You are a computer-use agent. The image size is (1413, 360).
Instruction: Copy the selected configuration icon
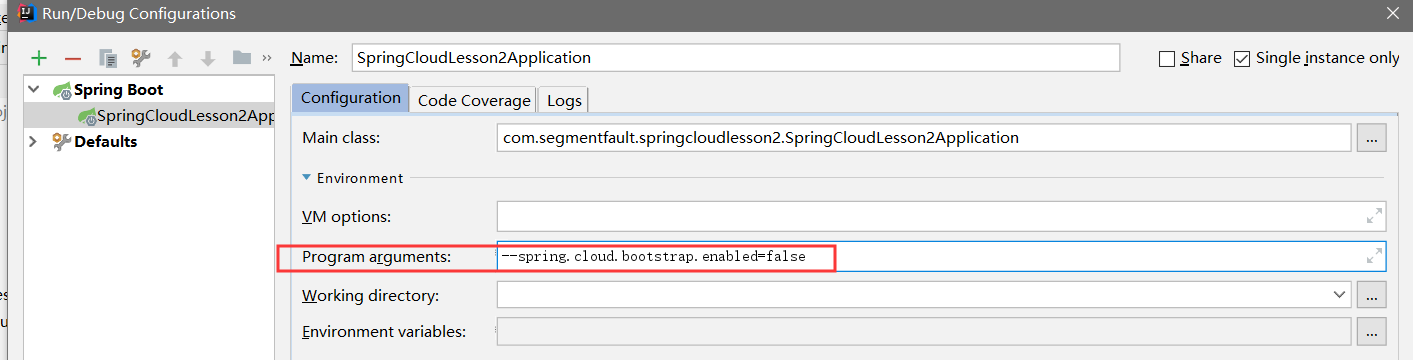click(x=108, y=58)
